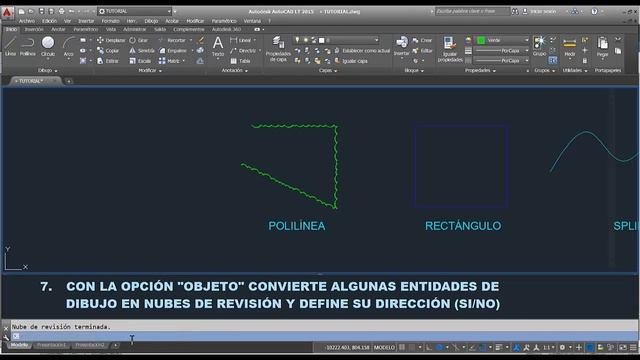This screenshot has height=360, width=640.
Task: Toggle the MODELO space status button
Action: pos(384,348)
